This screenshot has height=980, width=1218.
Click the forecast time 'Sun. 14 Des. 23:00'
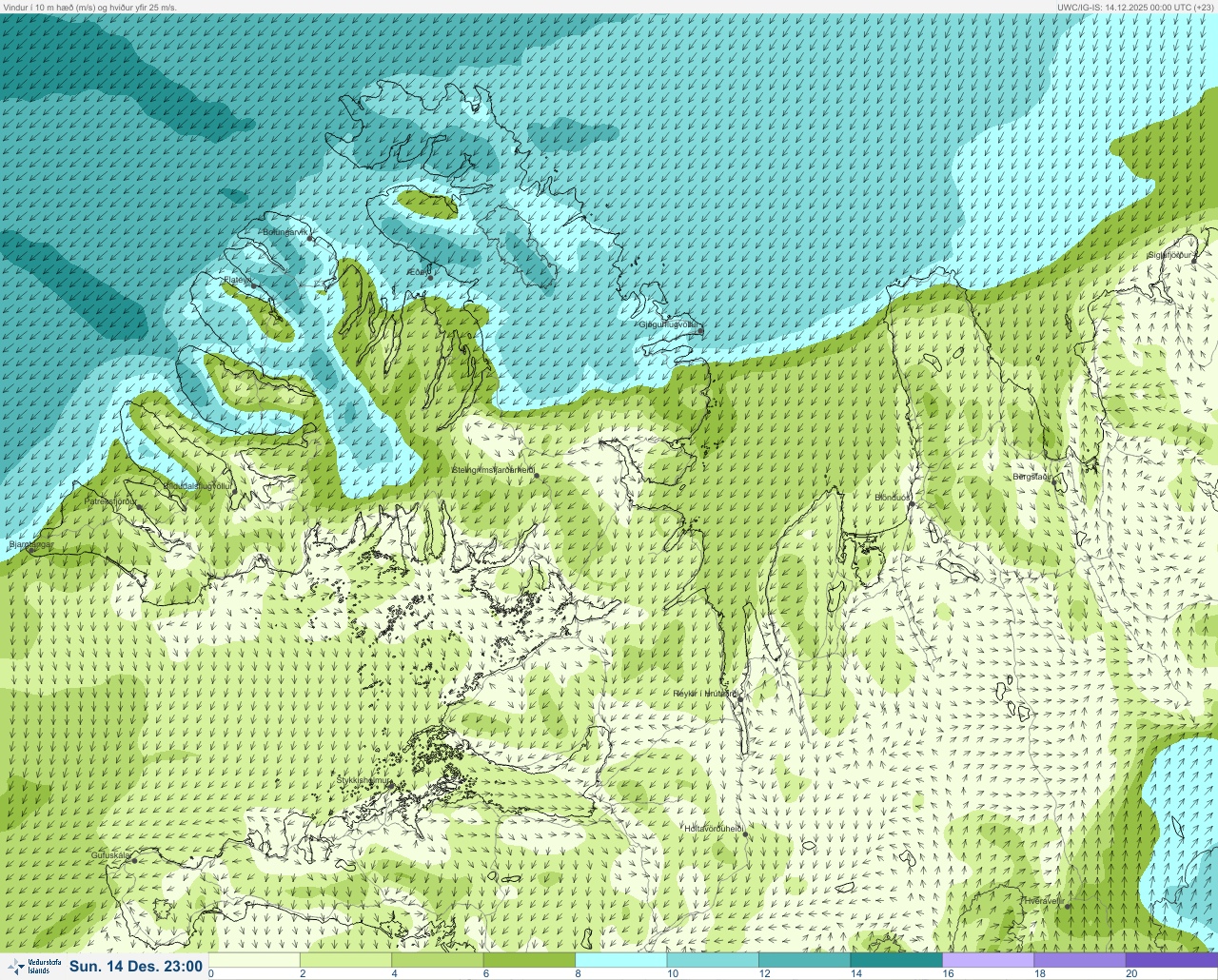click(x=136, y=966)
